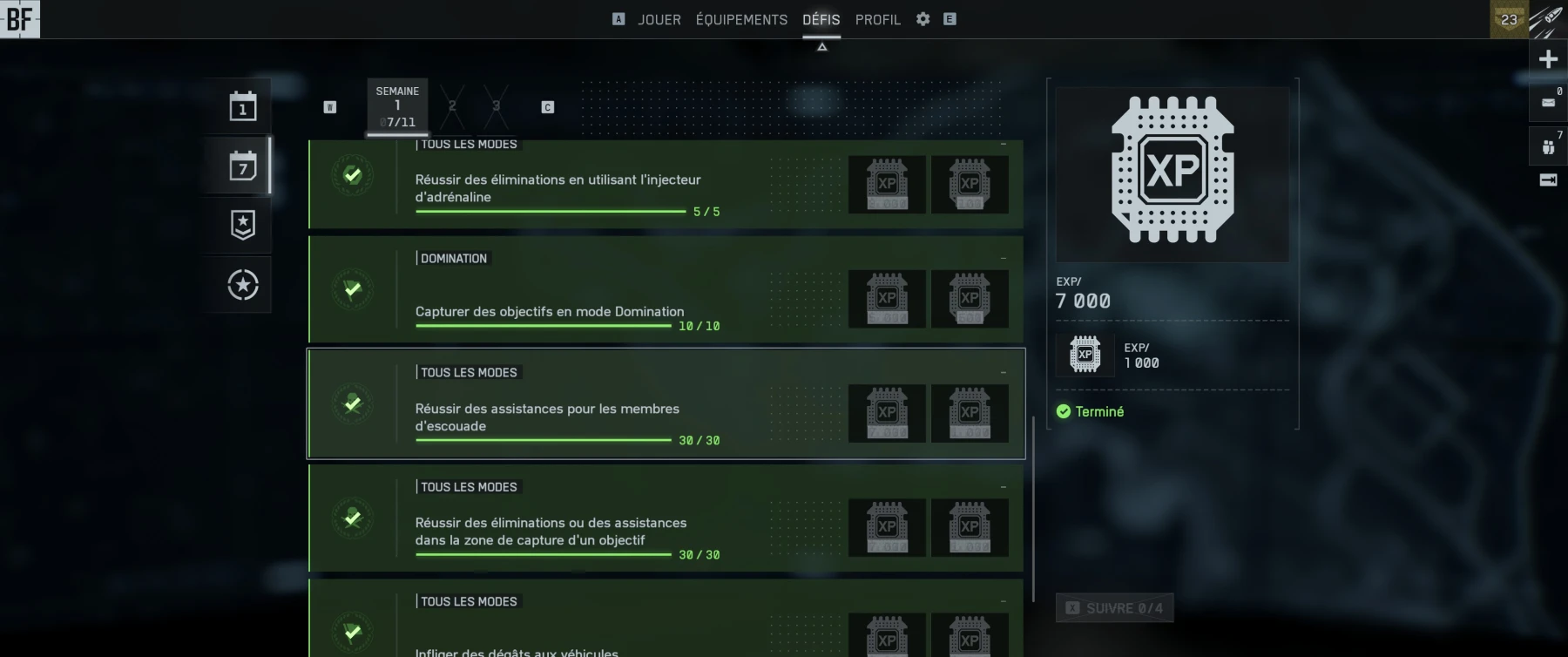Viewport: 1568px width, 657px height.
Task: Open settings gear in top navigation
Action: (x=923, y=19)
